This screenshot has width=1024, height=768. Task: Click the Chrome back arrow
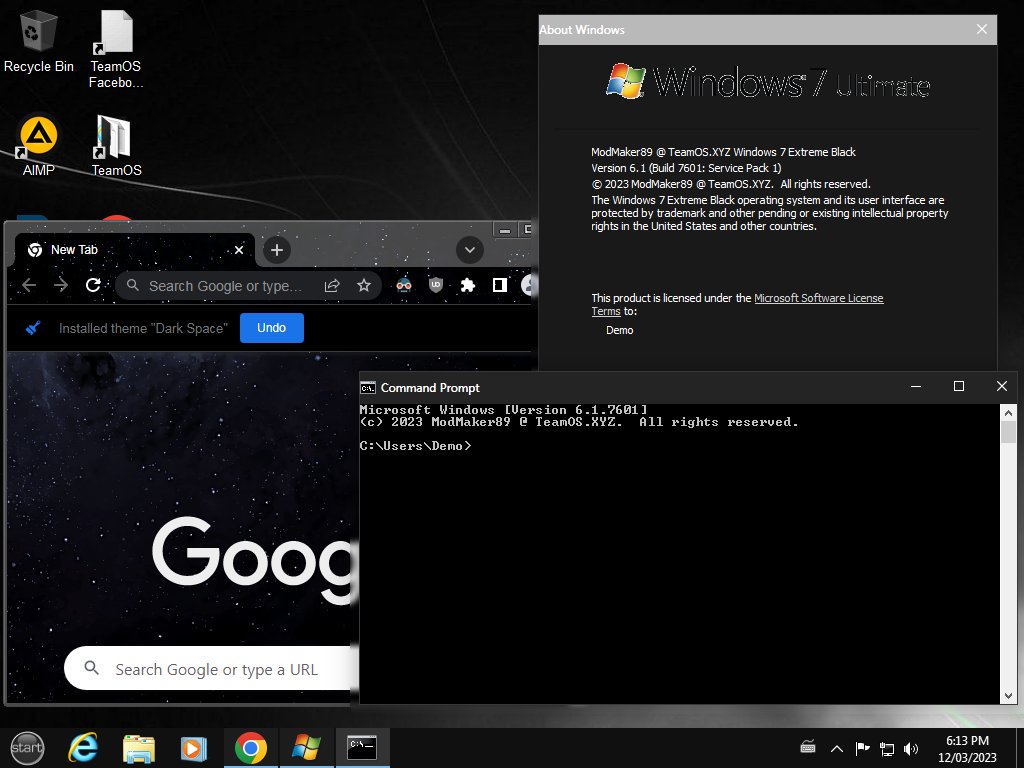[29, 285]
